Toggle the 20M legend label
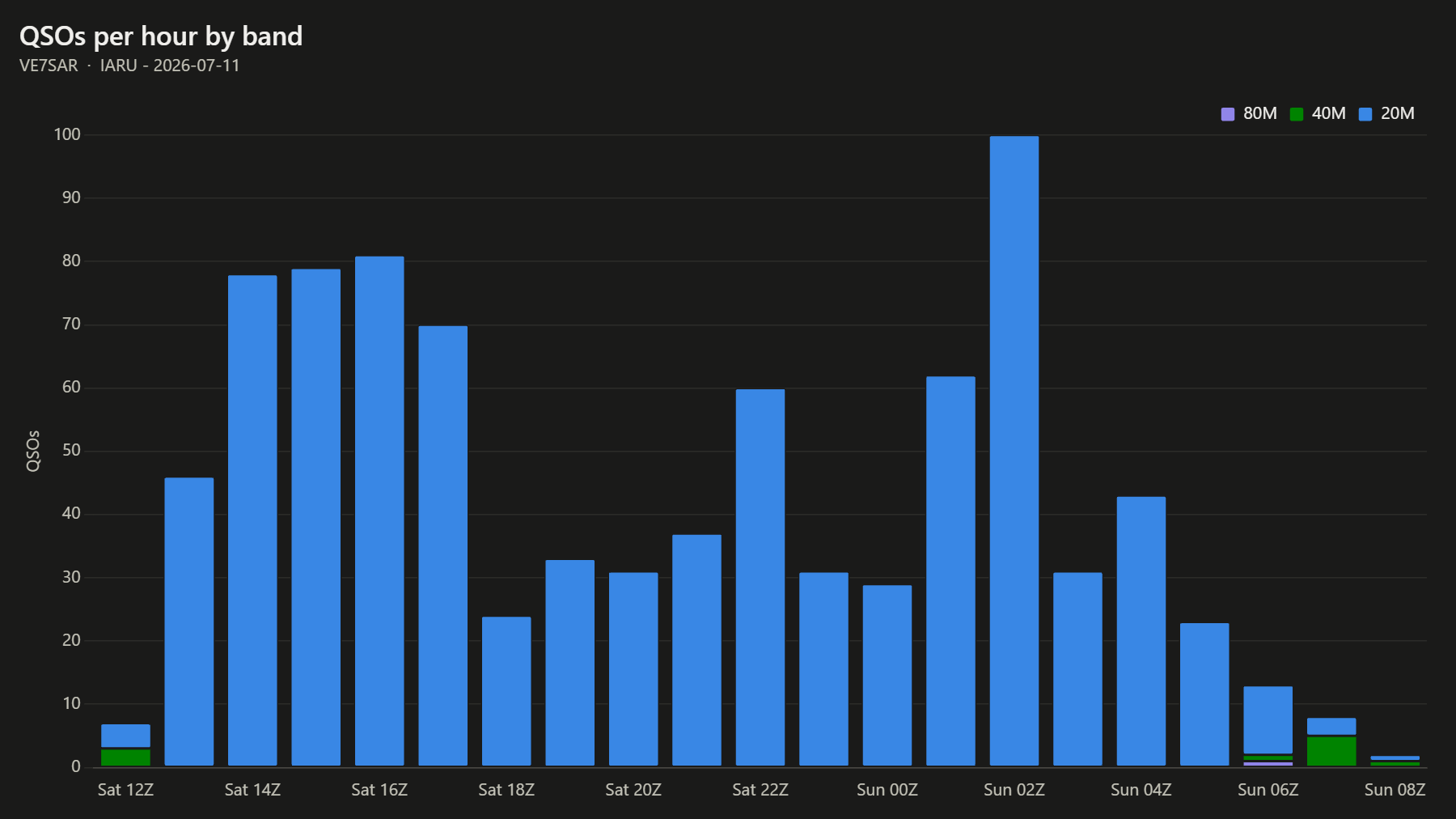The width and height of the screenshot is (1456, 819). [x=1398, y=113]
